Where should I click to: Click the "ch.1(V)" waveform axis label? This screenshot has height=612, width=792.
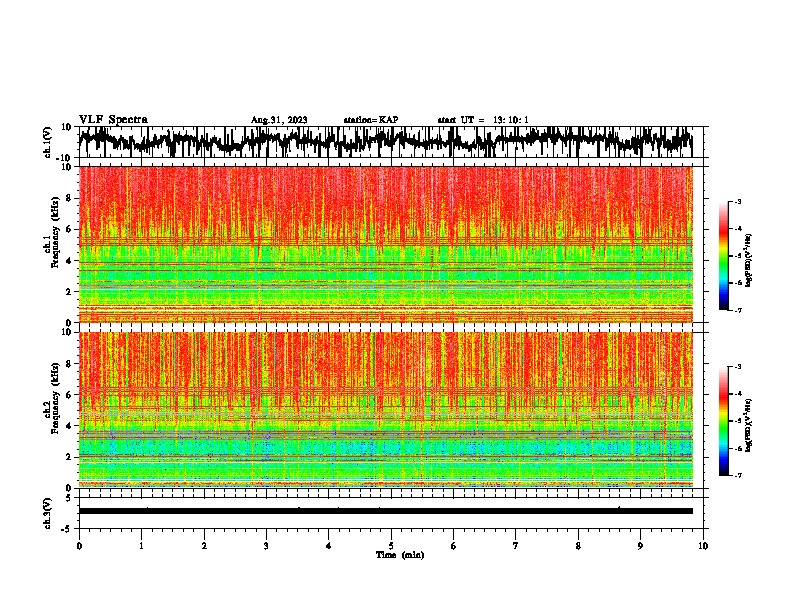pos(48,142)
